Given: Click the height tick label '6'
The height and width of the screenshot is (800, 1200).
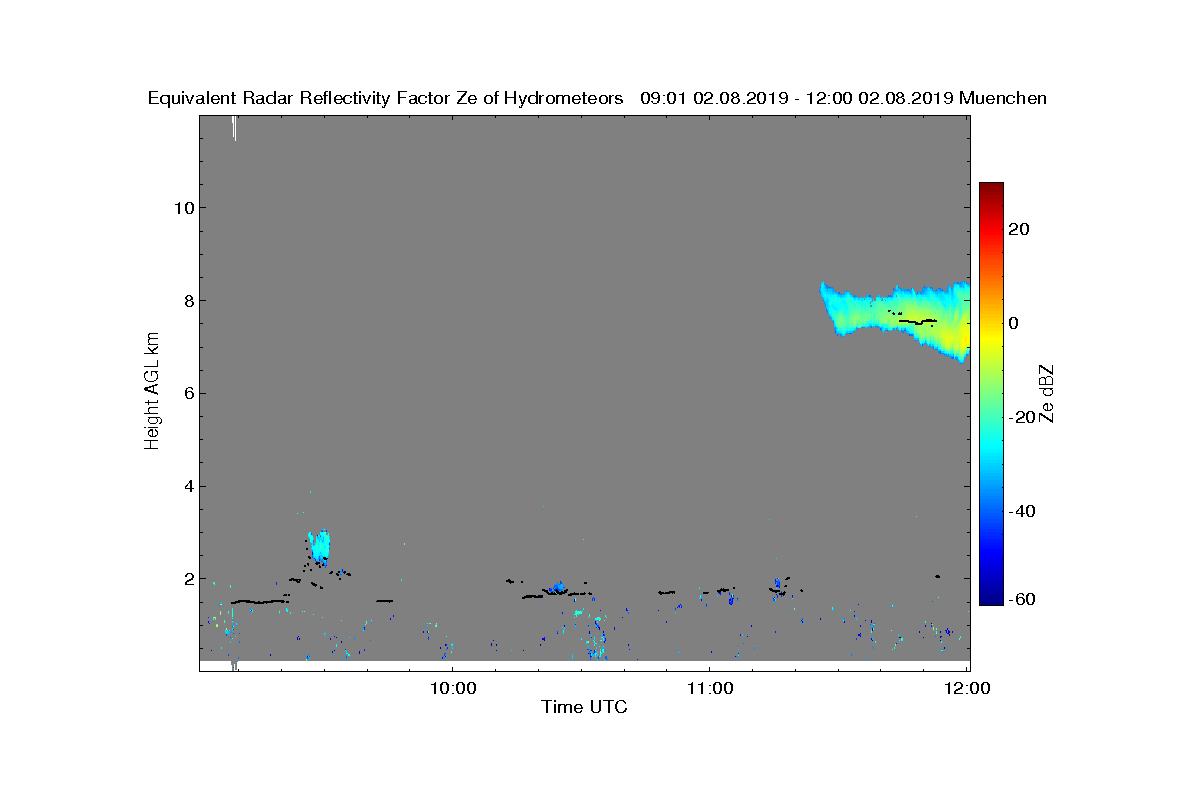Looking at the screenshot, I should [x=188, y=393].
